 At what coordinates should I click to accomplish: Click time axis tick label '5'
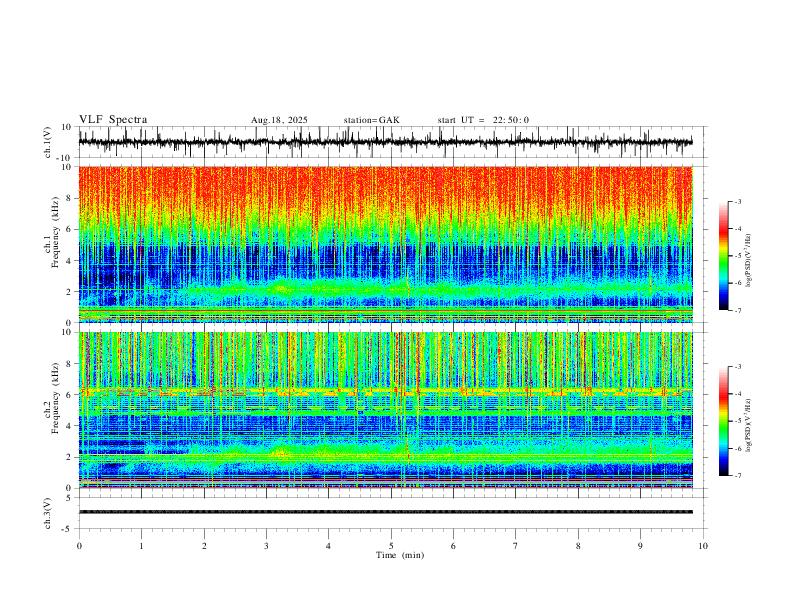[x=391, y=546]
